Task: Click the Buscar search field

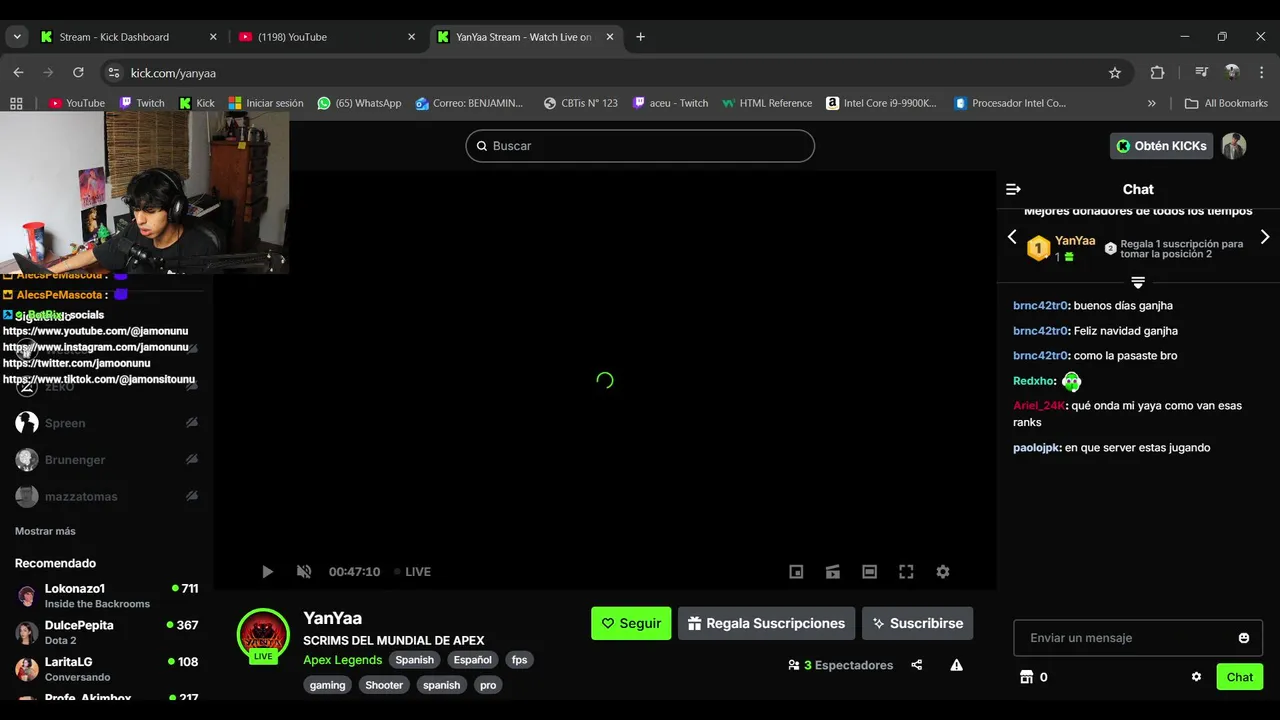Action: point(640,146)
